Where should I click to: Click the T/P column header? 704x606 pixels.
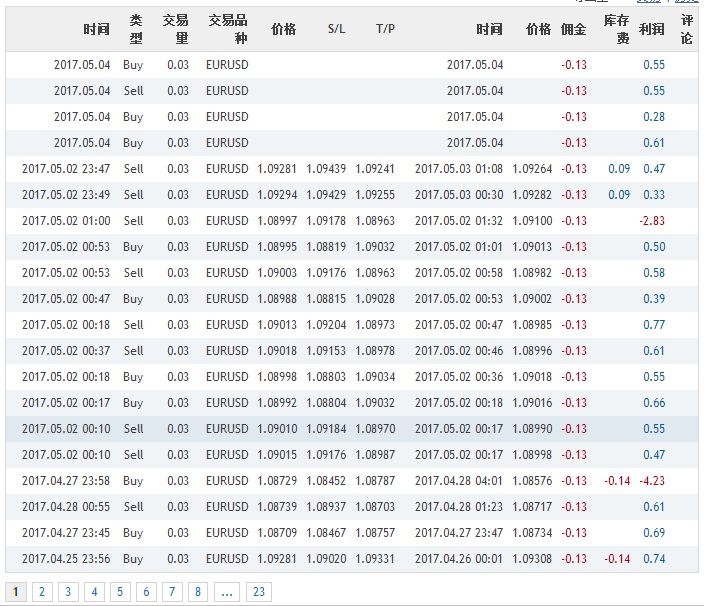tap(385, 29)
